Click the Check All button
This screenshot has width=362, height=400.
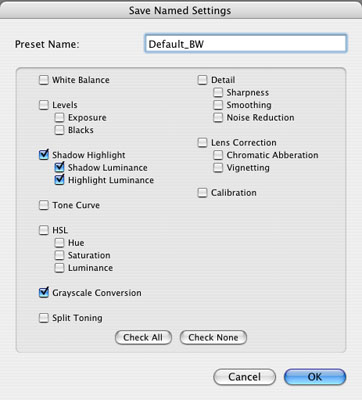143,337
